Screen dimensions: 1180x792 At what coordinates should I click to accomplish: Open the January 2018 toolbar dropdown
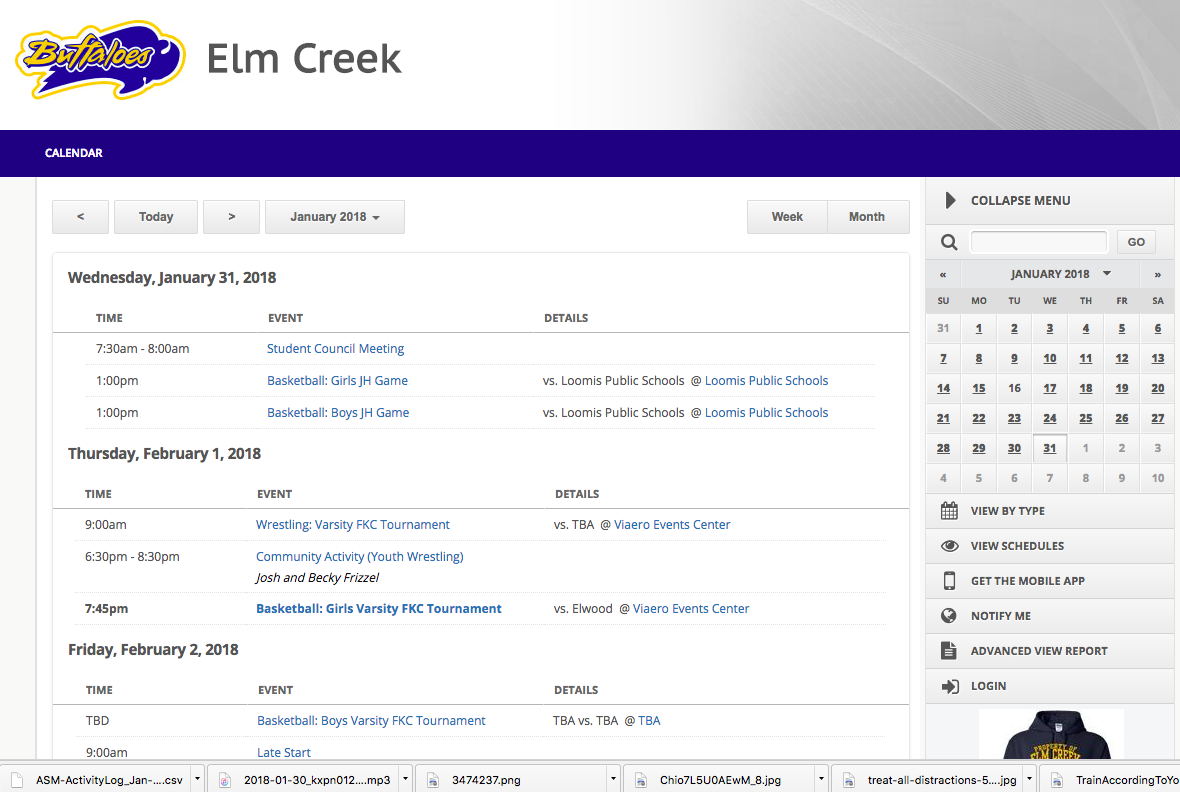pyautogui.click(x=334, y=217)
